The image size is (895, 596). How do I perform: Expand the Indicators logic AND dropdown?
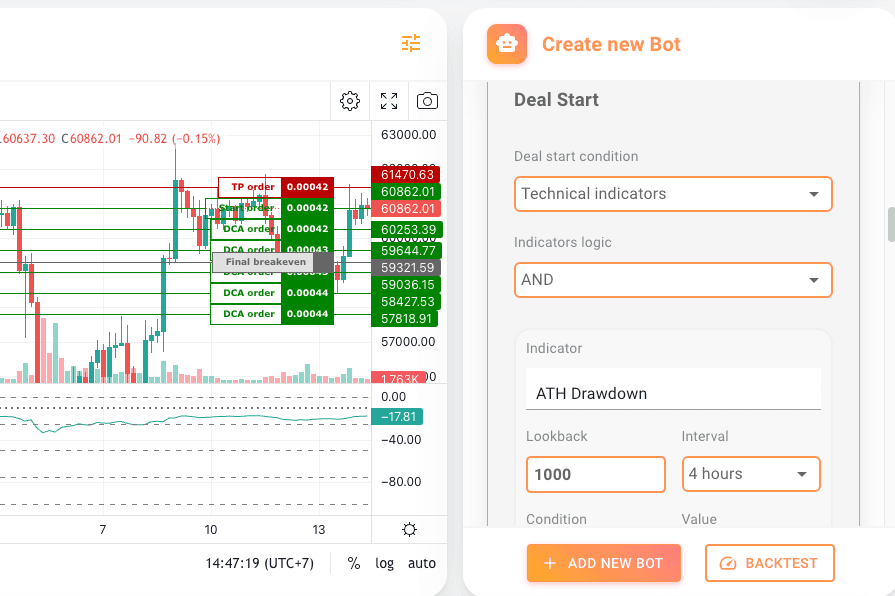pos(673,280)
